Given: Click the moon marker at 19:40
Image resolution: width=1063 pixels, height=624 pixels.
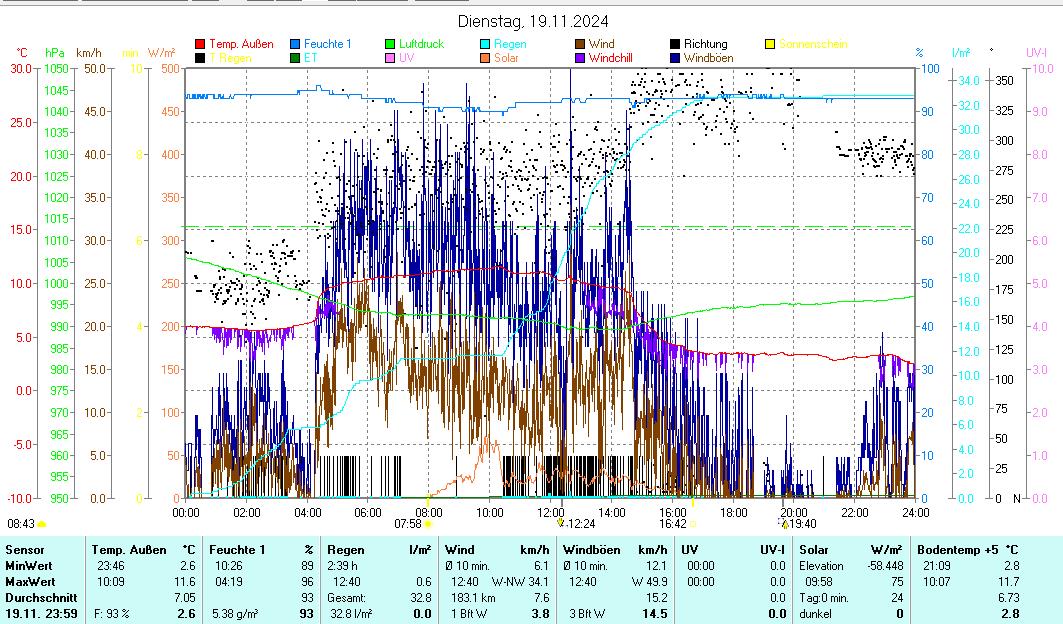Looking at the screenshot, I should tap(784, 523).
